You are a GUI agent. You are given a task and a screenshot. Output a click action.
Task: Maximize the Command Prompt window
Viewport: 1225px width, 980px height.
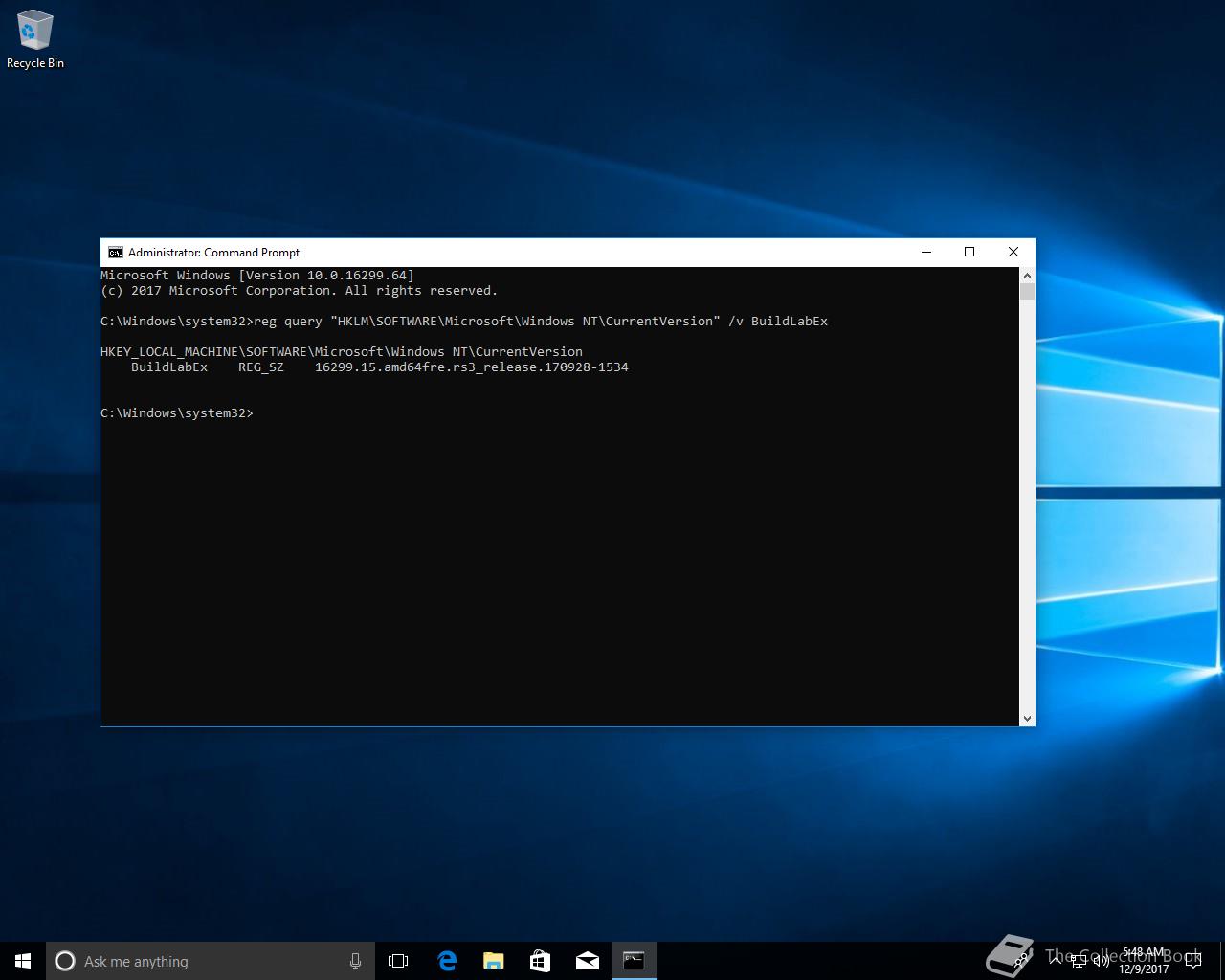coord(969,253)
